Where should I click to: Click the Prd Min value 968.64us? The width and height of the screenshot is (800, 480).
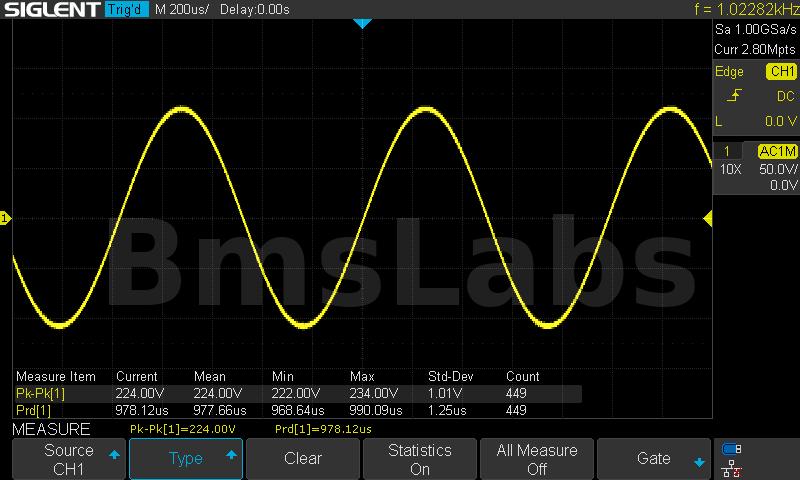click(x=297, y=411)
